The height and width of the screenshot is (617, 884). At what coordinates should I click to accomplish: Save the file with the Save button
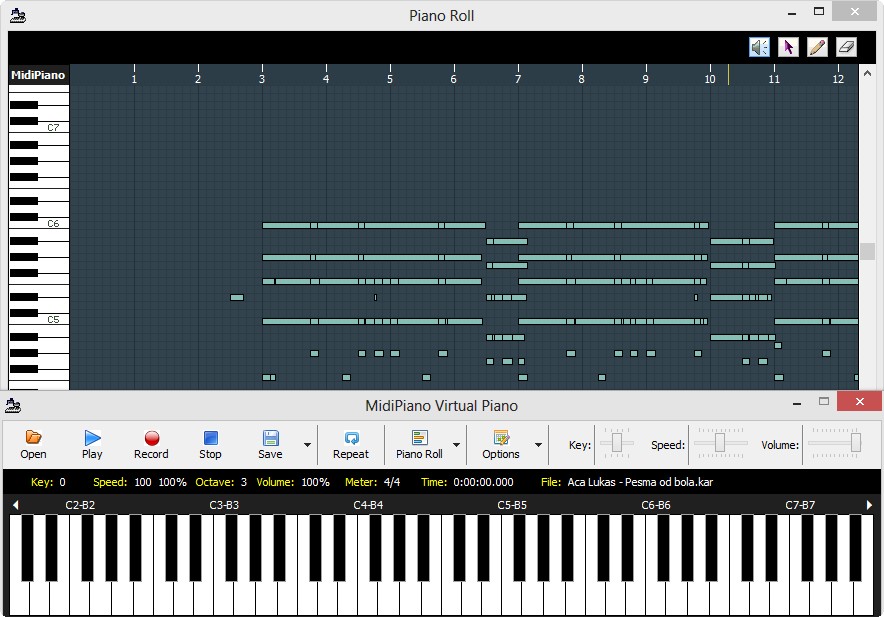(270, 444)
